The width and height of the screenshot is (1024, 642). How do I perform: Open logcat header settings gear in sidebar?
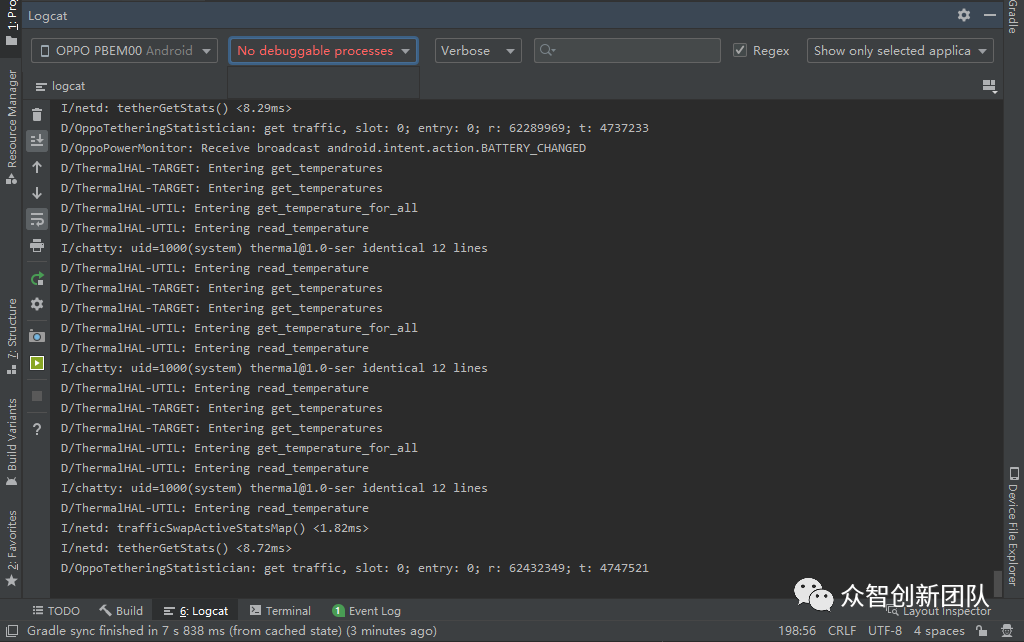tap(37, 304)
